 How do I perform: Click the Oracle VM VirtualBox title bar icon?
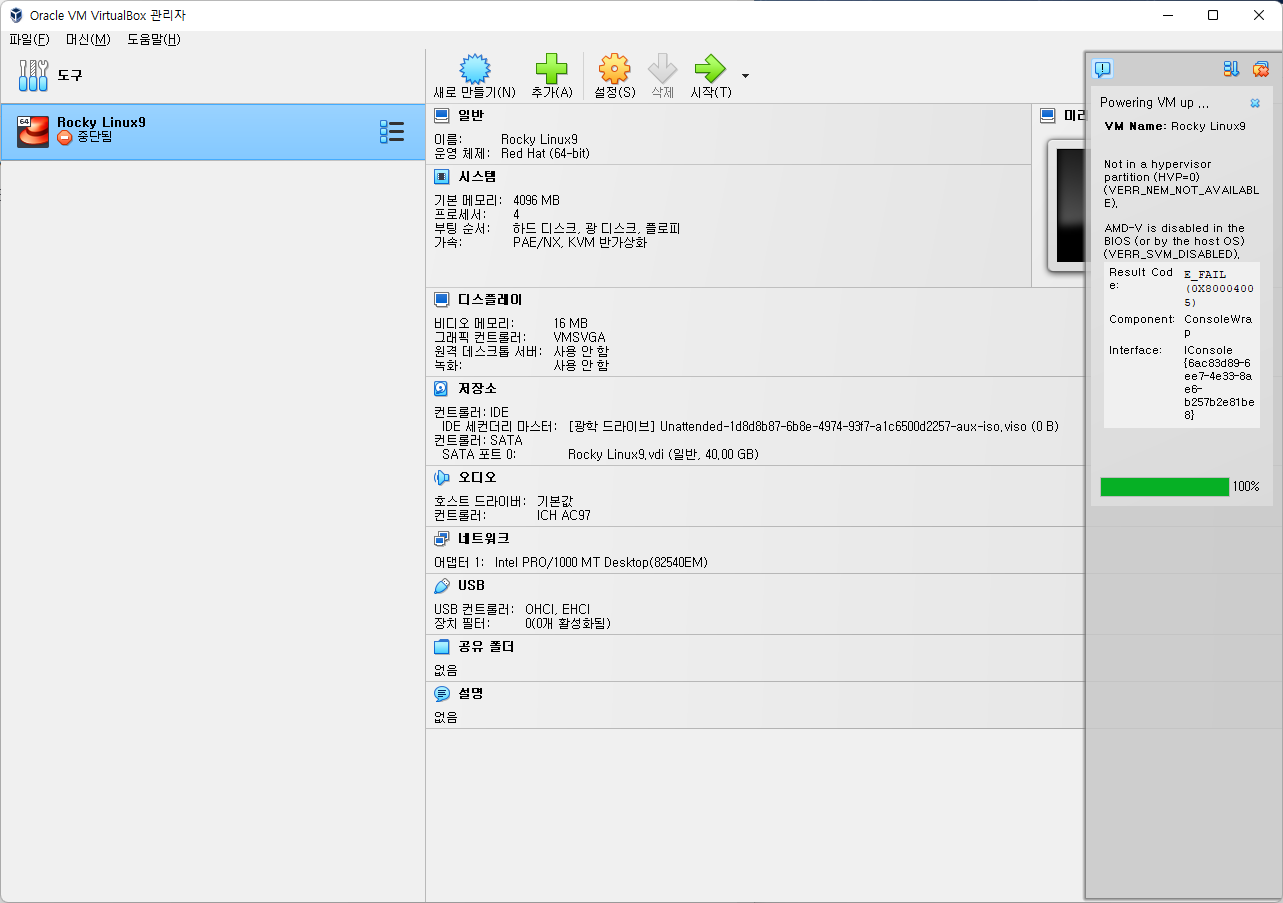(16, 15)
